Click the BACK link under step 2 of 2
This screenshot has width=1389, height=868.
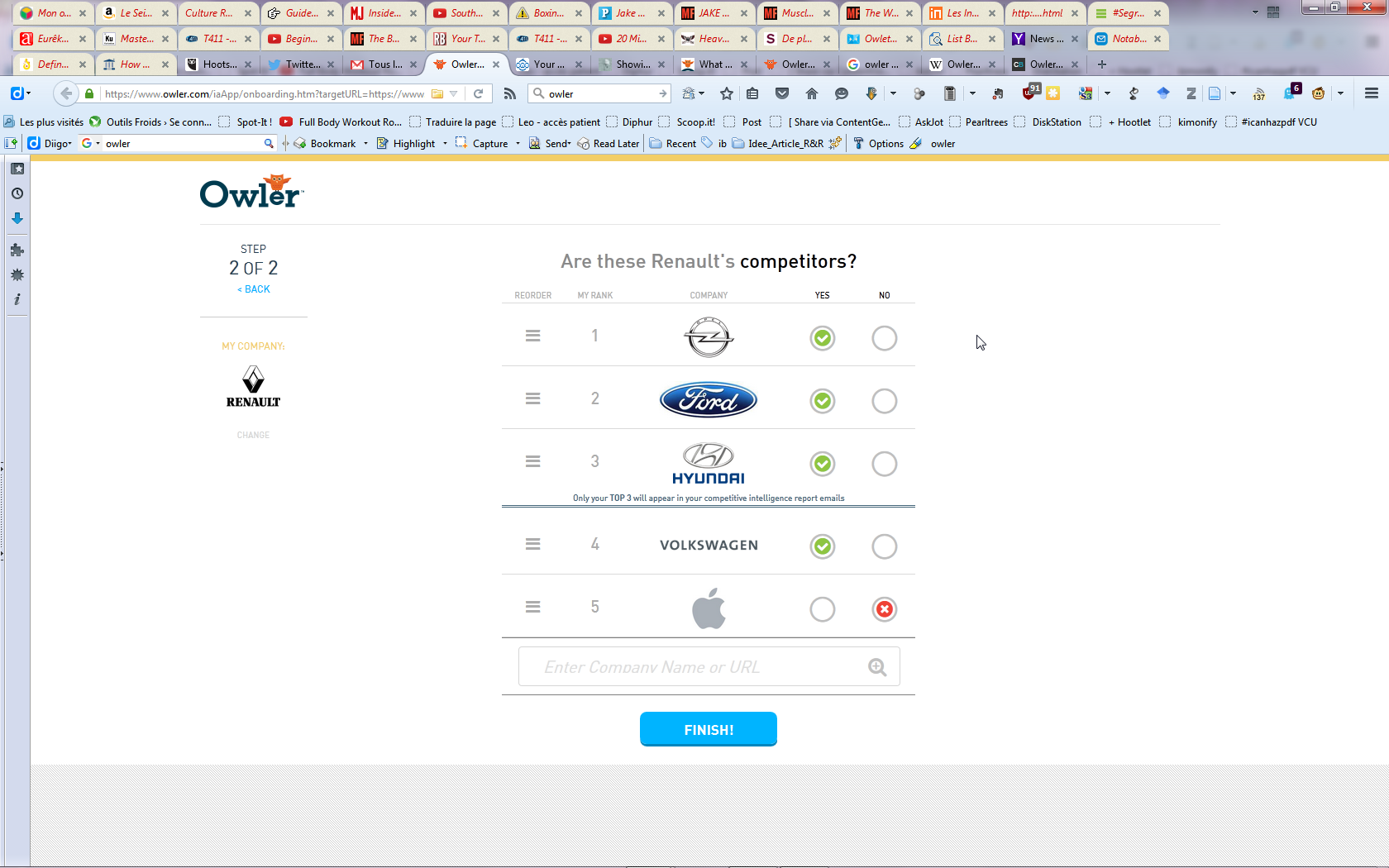[254, 289]
